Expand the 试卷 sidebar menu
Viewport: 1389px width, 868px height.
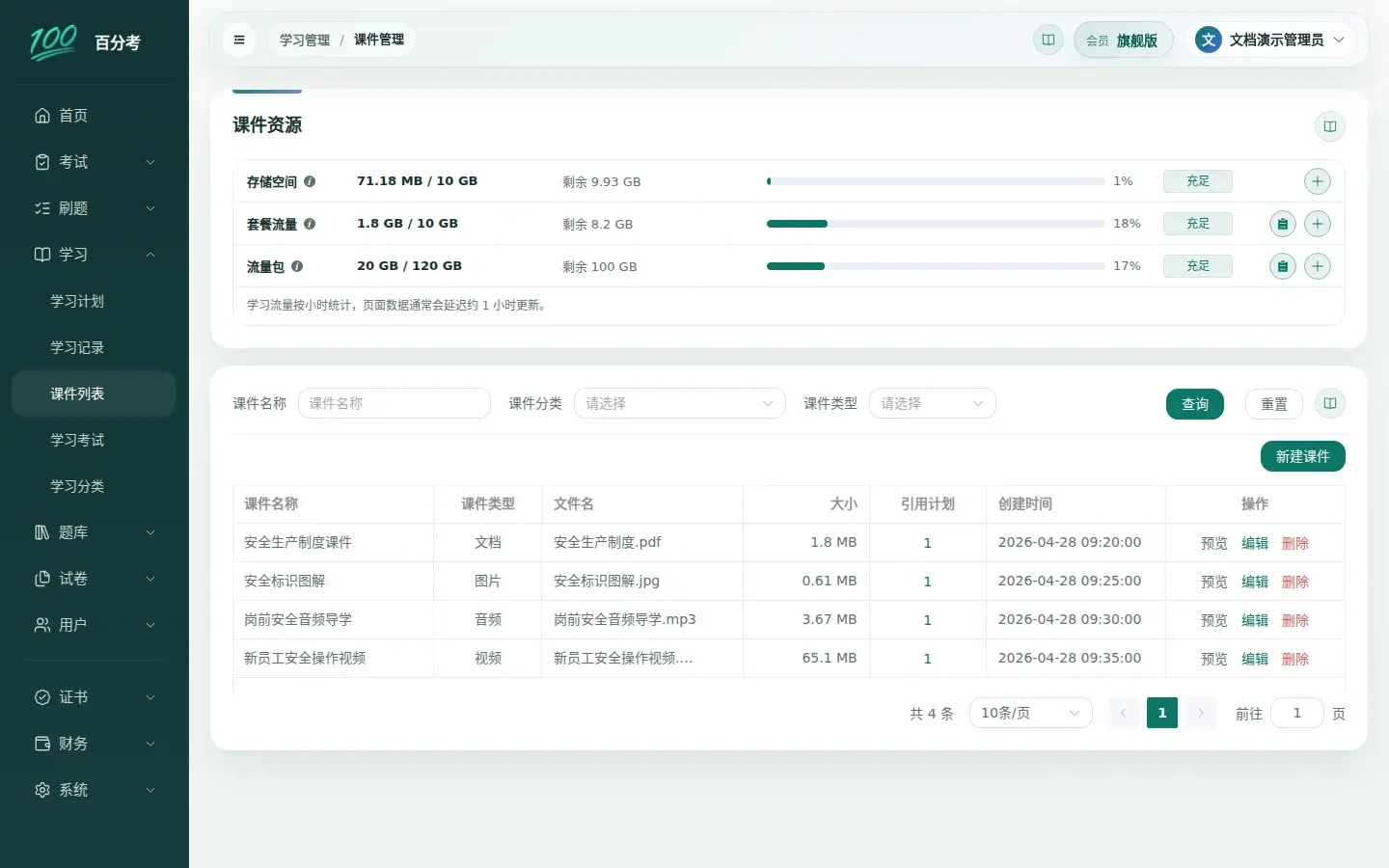[94, 579]
